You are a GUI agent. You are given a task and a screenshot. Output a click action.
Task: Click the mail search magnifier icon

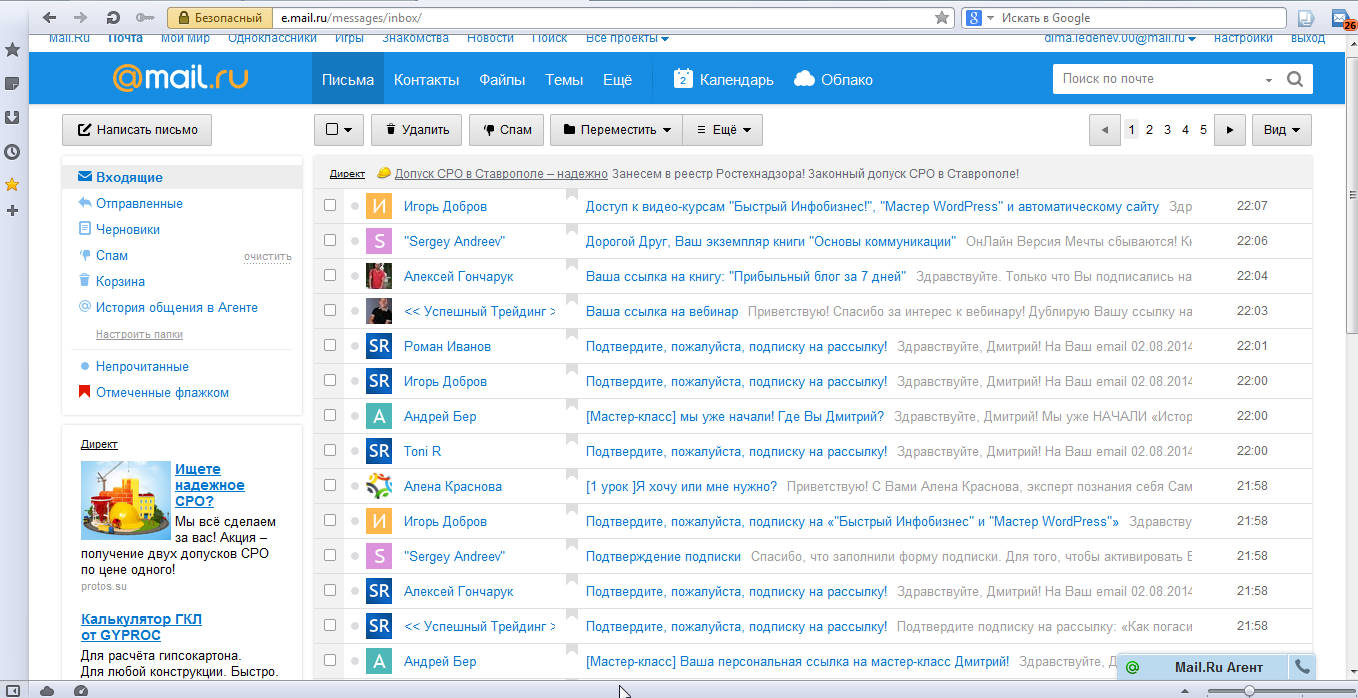(1295, 79)
